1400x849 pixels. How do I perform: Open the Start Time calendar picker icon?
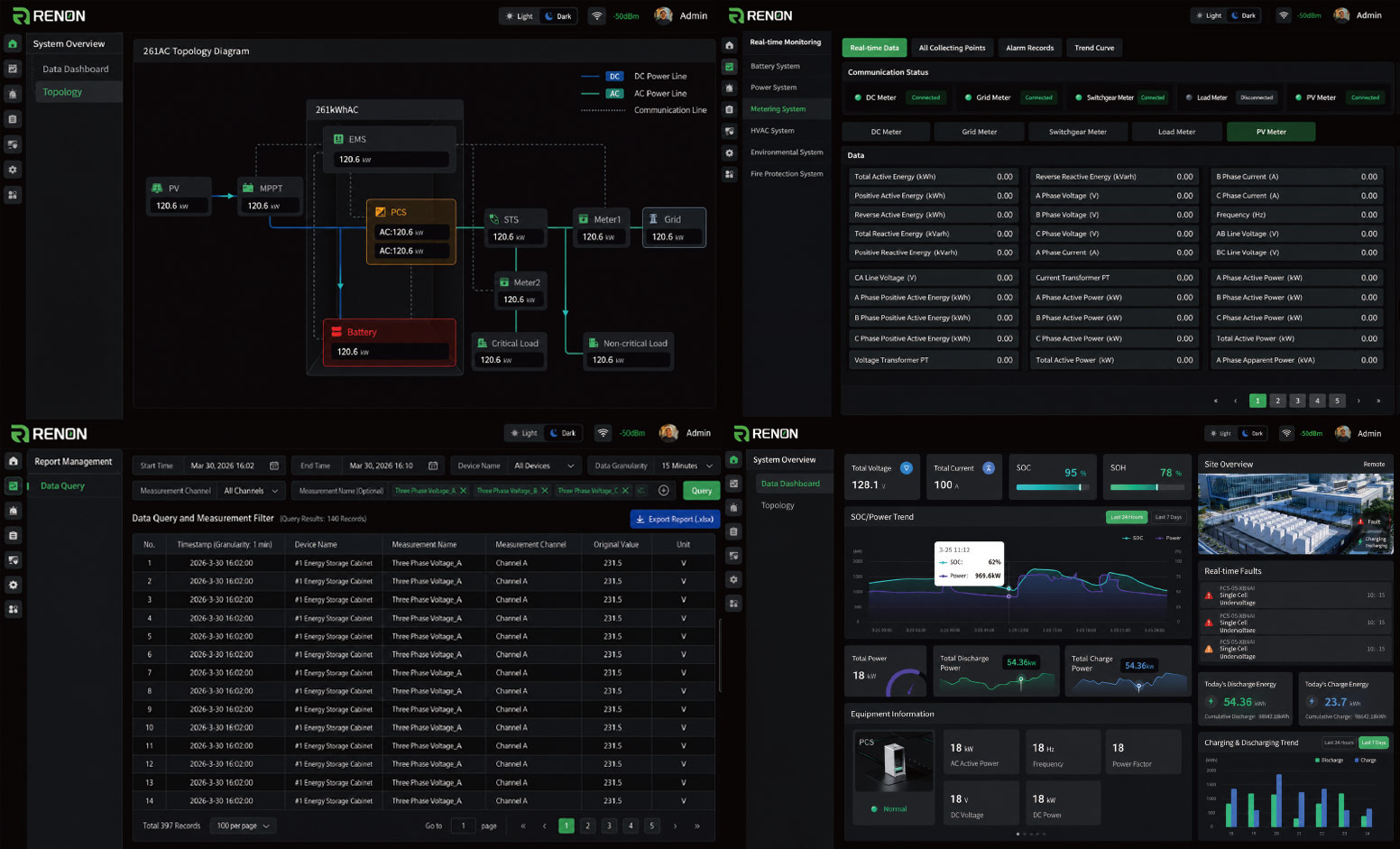coord(274,466)
